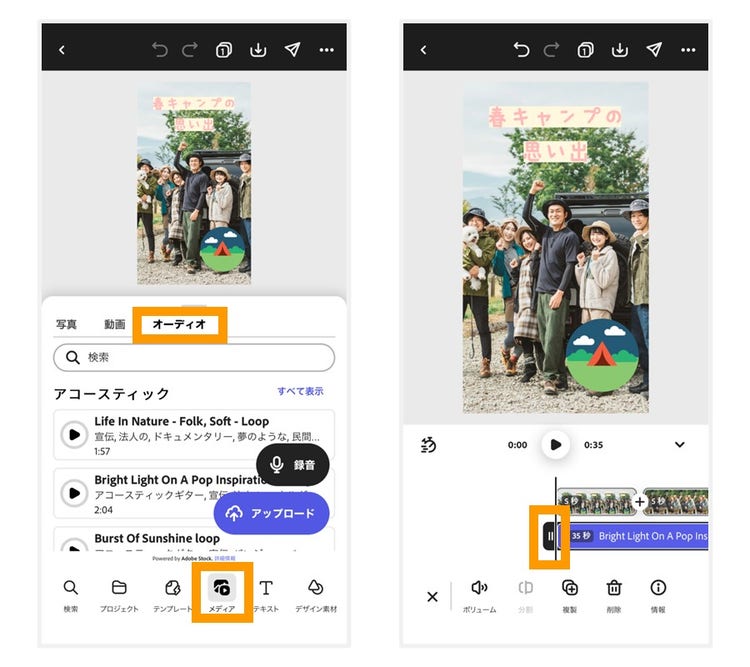This screenshot has height=667, width=750.
Task: Tap the Powered by Adobe Stock details link
Action: point(224,558)
